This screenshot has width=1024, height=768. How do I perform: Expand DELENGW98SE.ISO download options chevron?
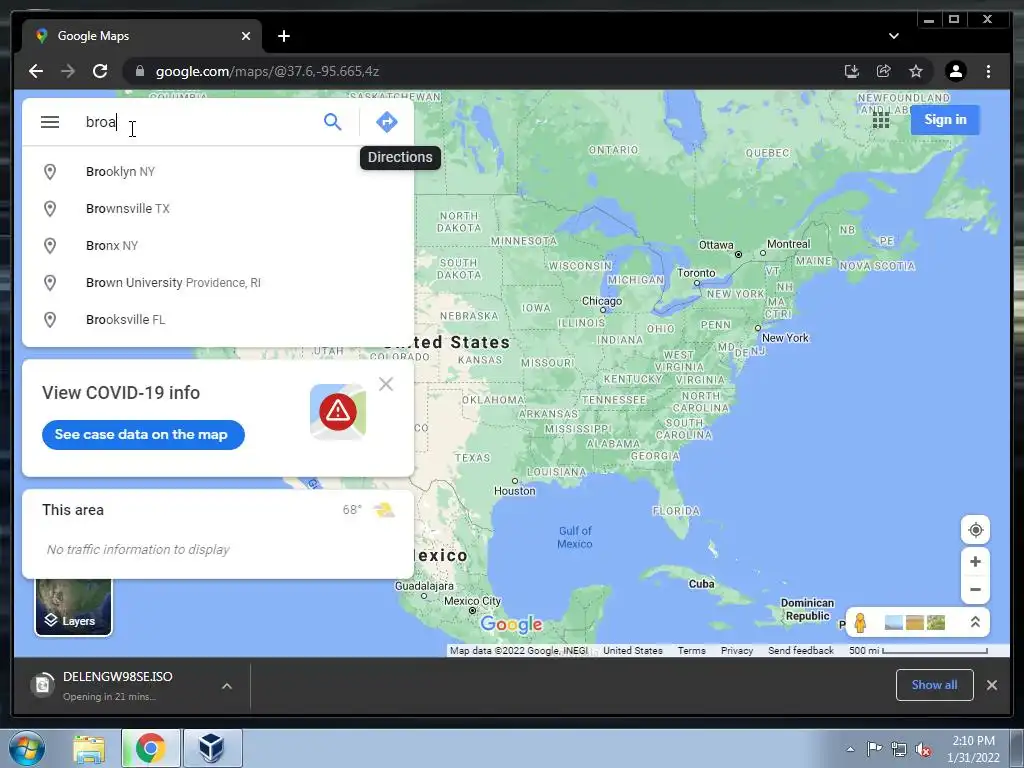[x=227, y=686]
